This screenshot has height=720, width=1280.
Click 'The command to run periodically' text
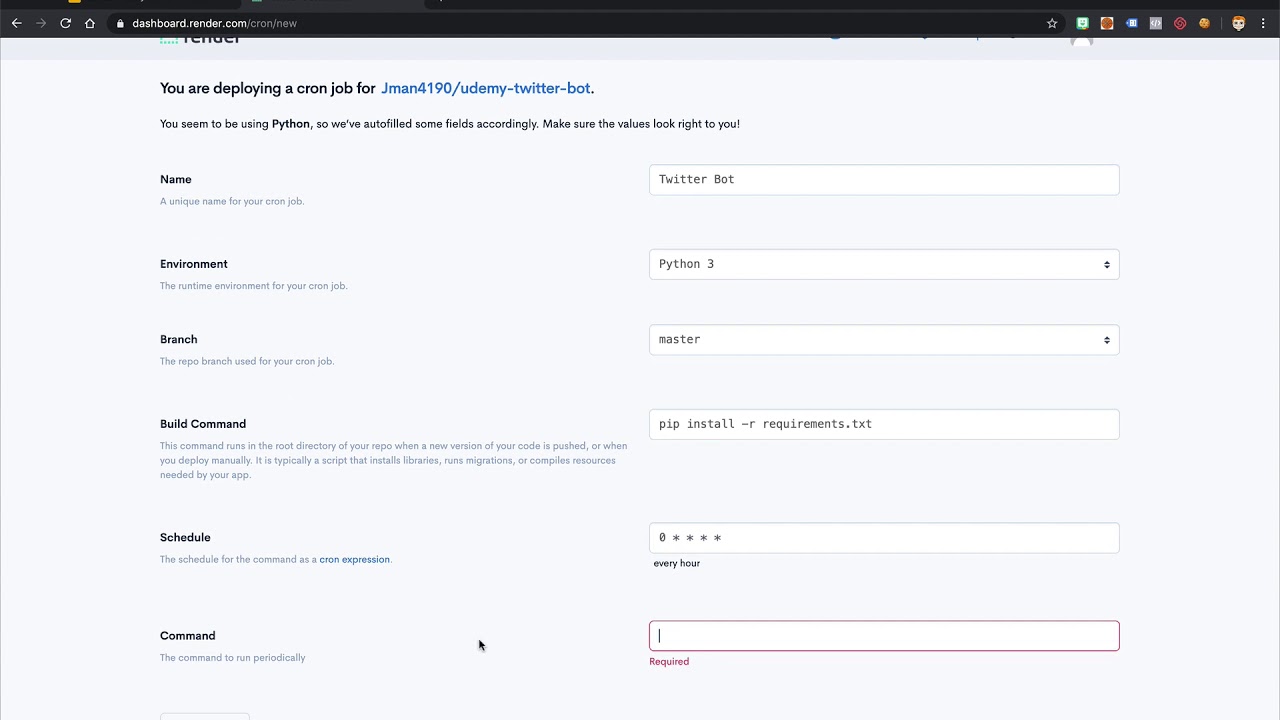(x=233, y=657)
